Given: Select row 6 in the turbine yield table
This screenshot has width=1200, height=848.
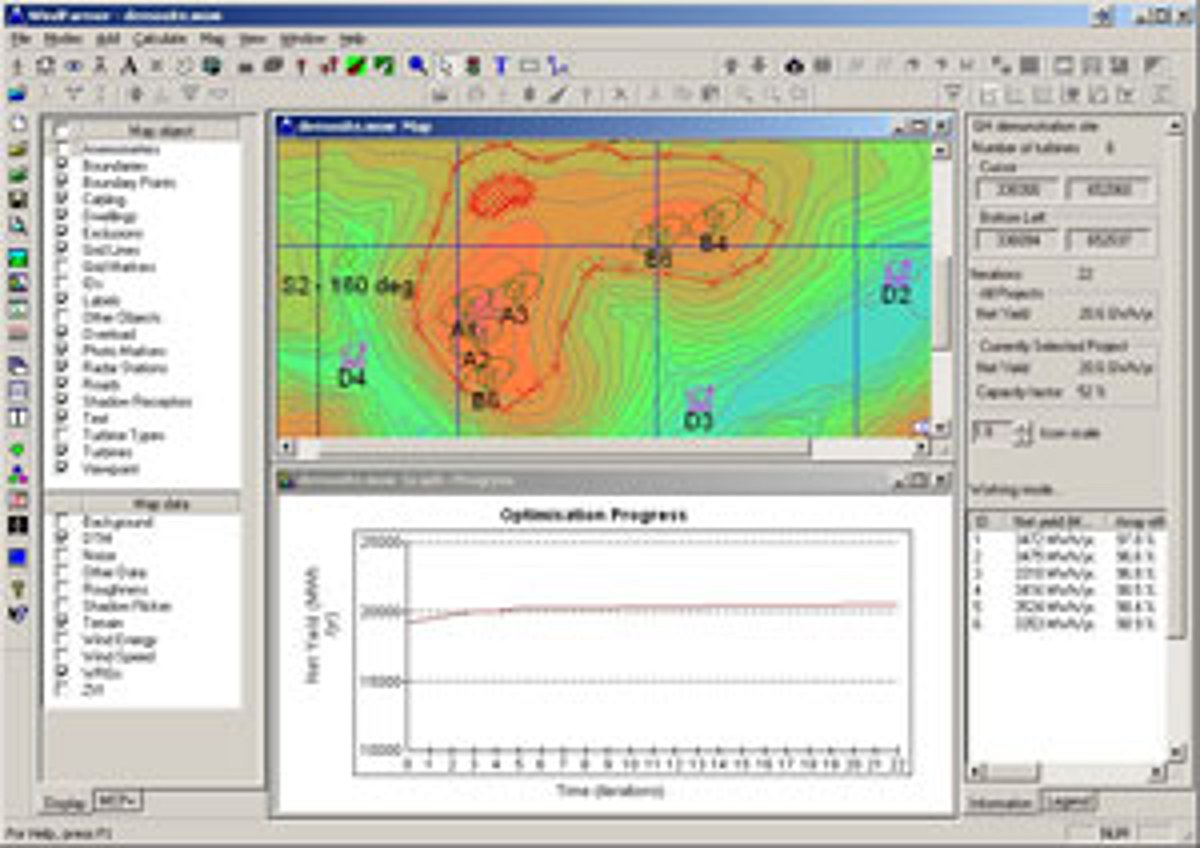Looking at the screenshot, I should [1065, 622].
